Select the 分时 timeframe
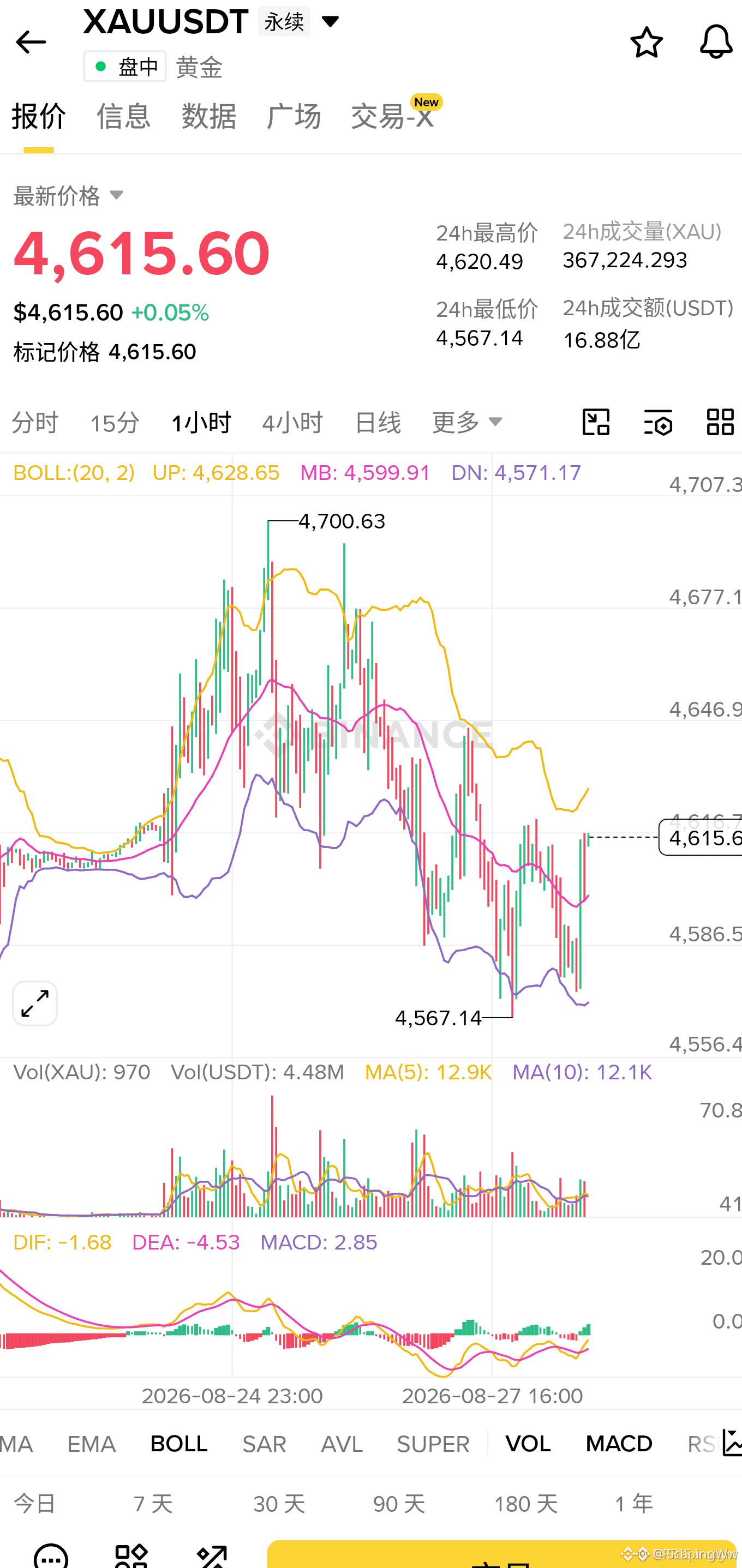742x1568 pixels. [x=35, y=423]
